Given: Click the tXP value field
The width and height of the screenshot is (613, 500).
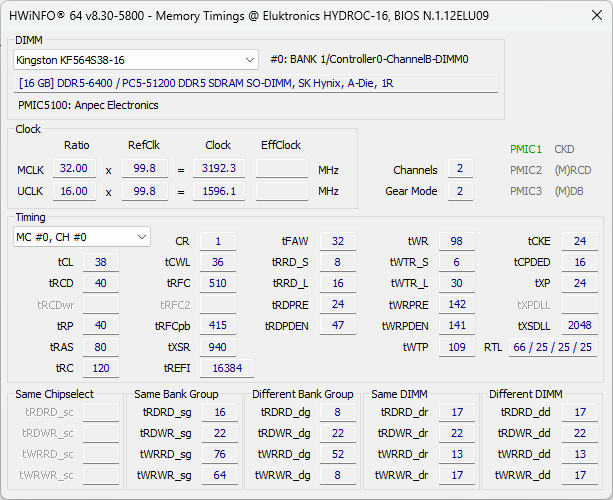Looking at the screenshot, I should coord(580,283).
